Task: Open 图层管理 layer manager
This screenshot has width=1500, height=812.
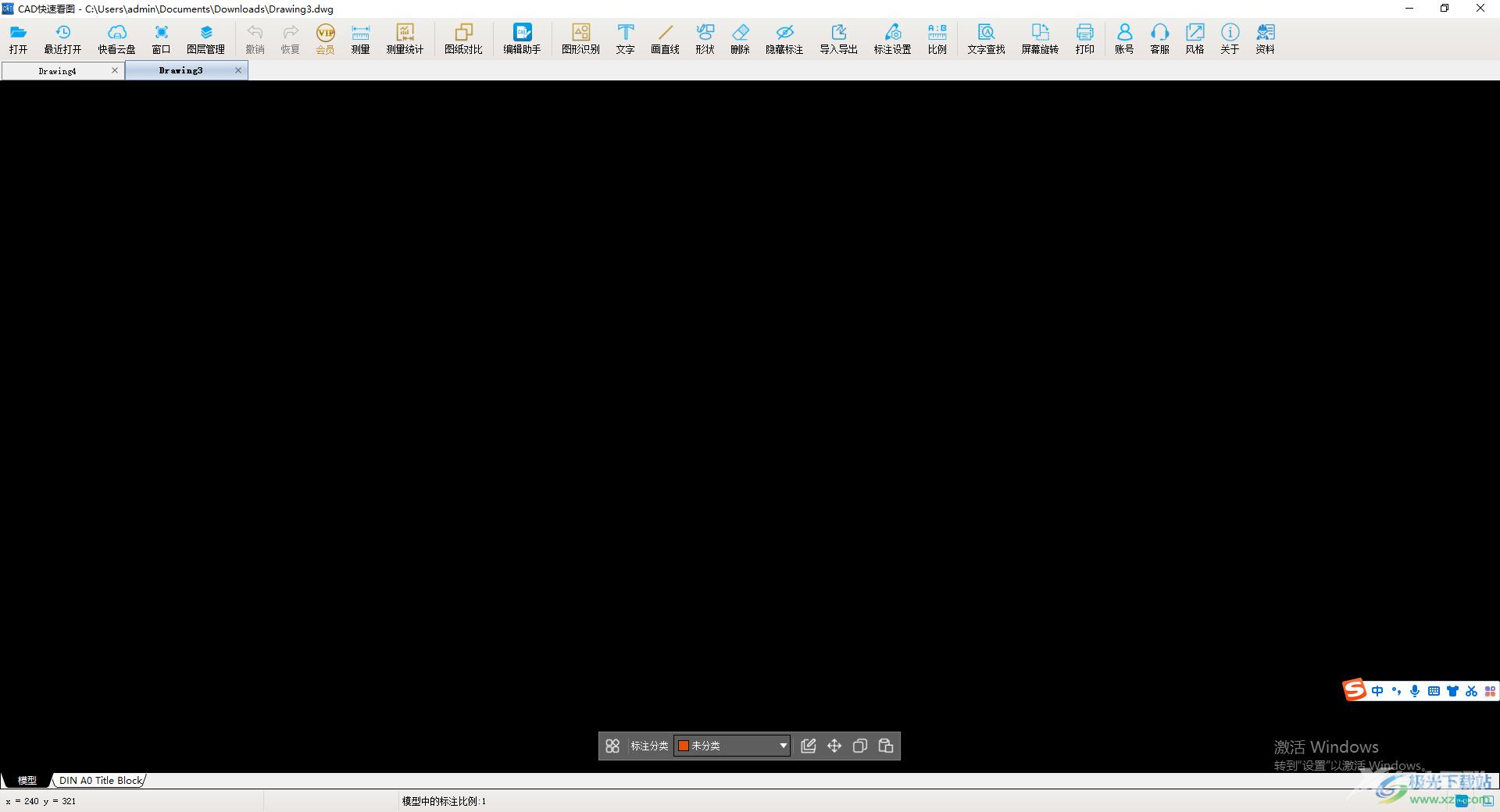Action: point(205,38)
